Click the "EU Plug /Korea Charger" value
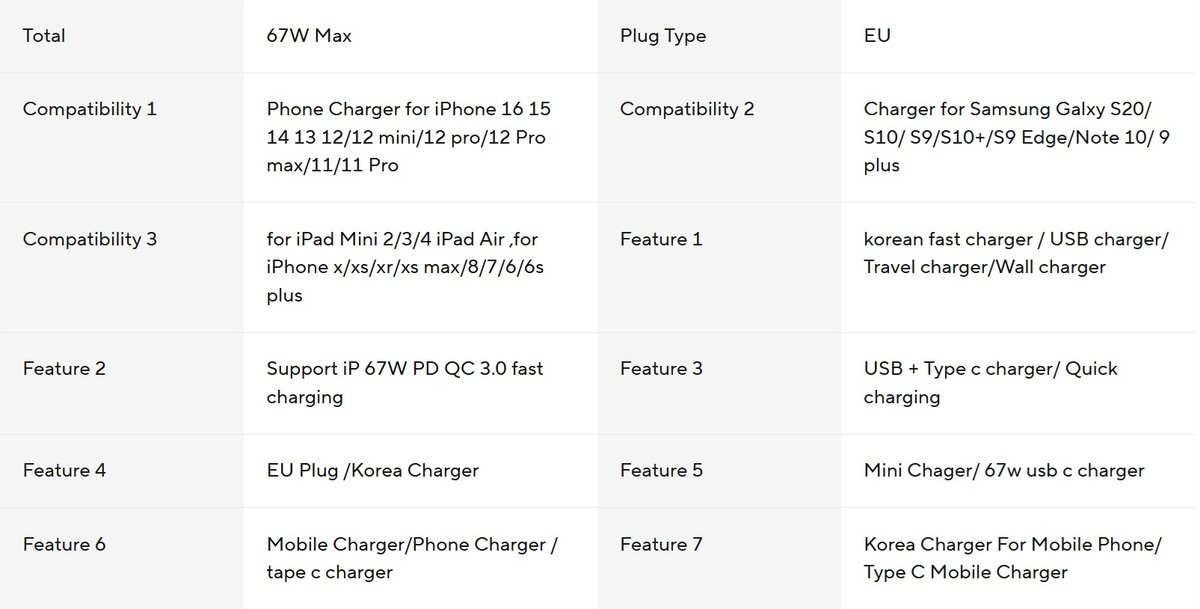 click(372, 470)
